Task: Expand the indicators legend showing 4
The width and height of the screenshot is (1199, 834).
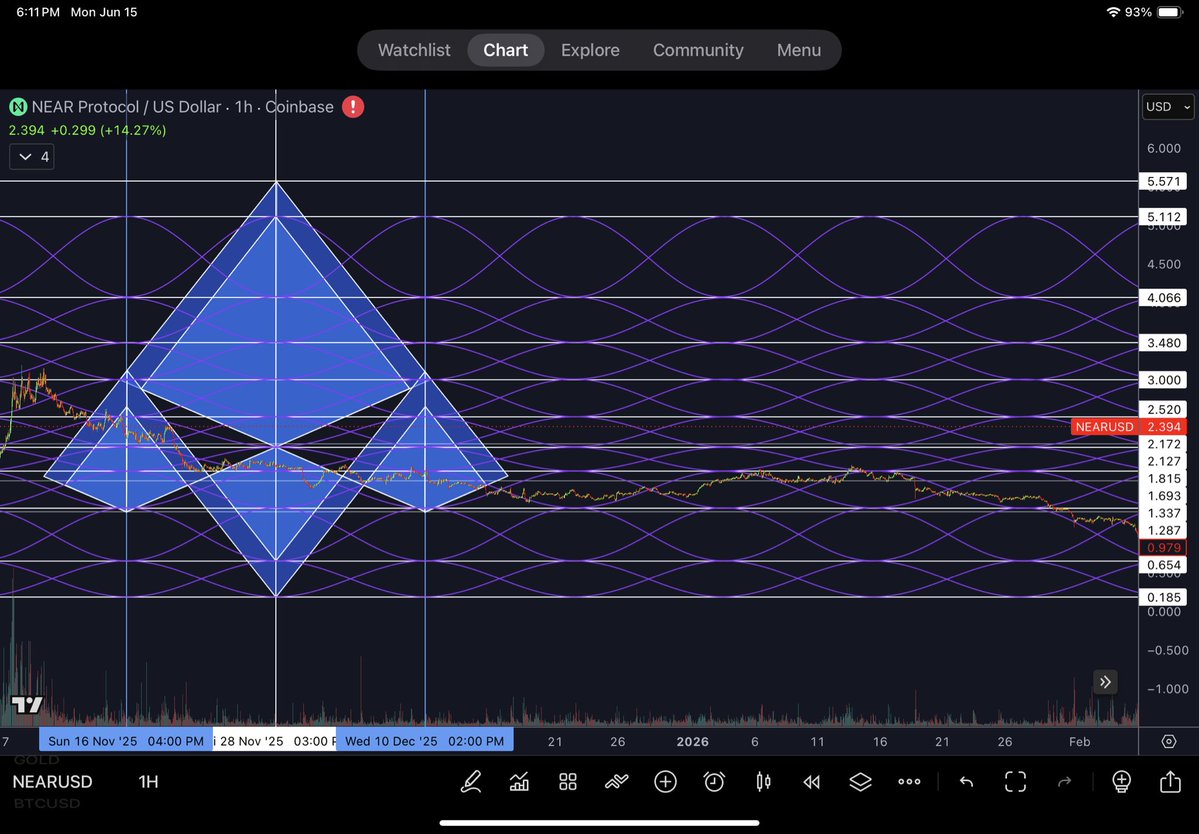Action: [x=32, y=157]
